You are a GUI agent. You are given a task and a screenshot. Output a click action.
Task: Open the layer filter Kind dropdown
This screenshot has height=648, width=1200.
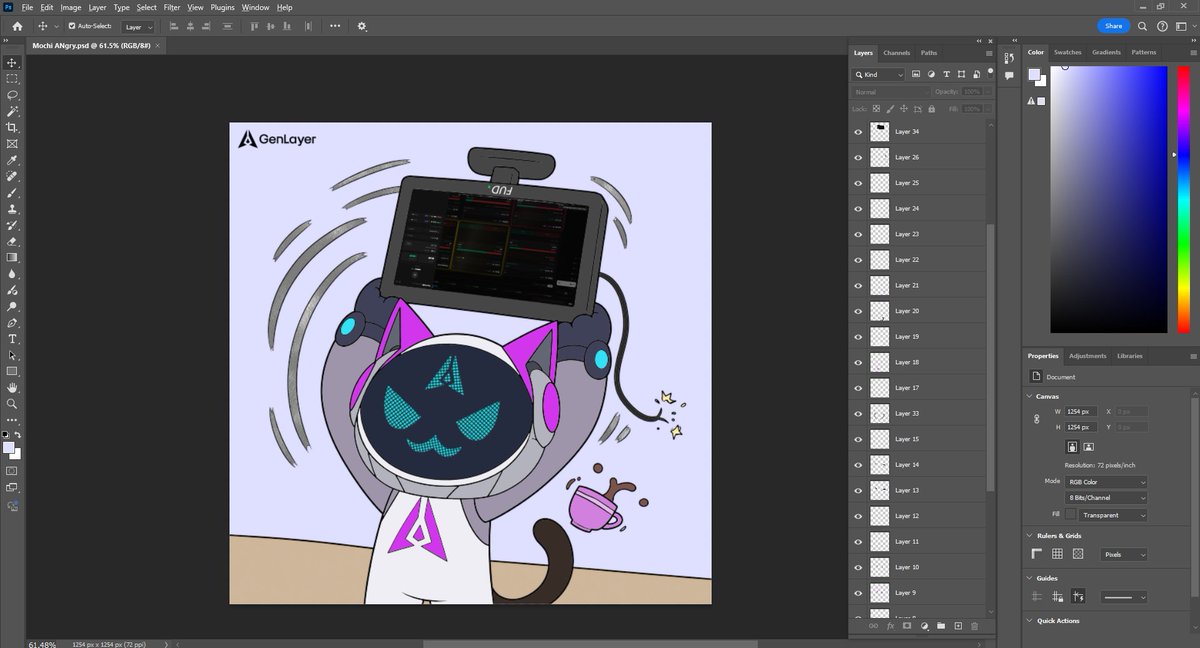879,75
